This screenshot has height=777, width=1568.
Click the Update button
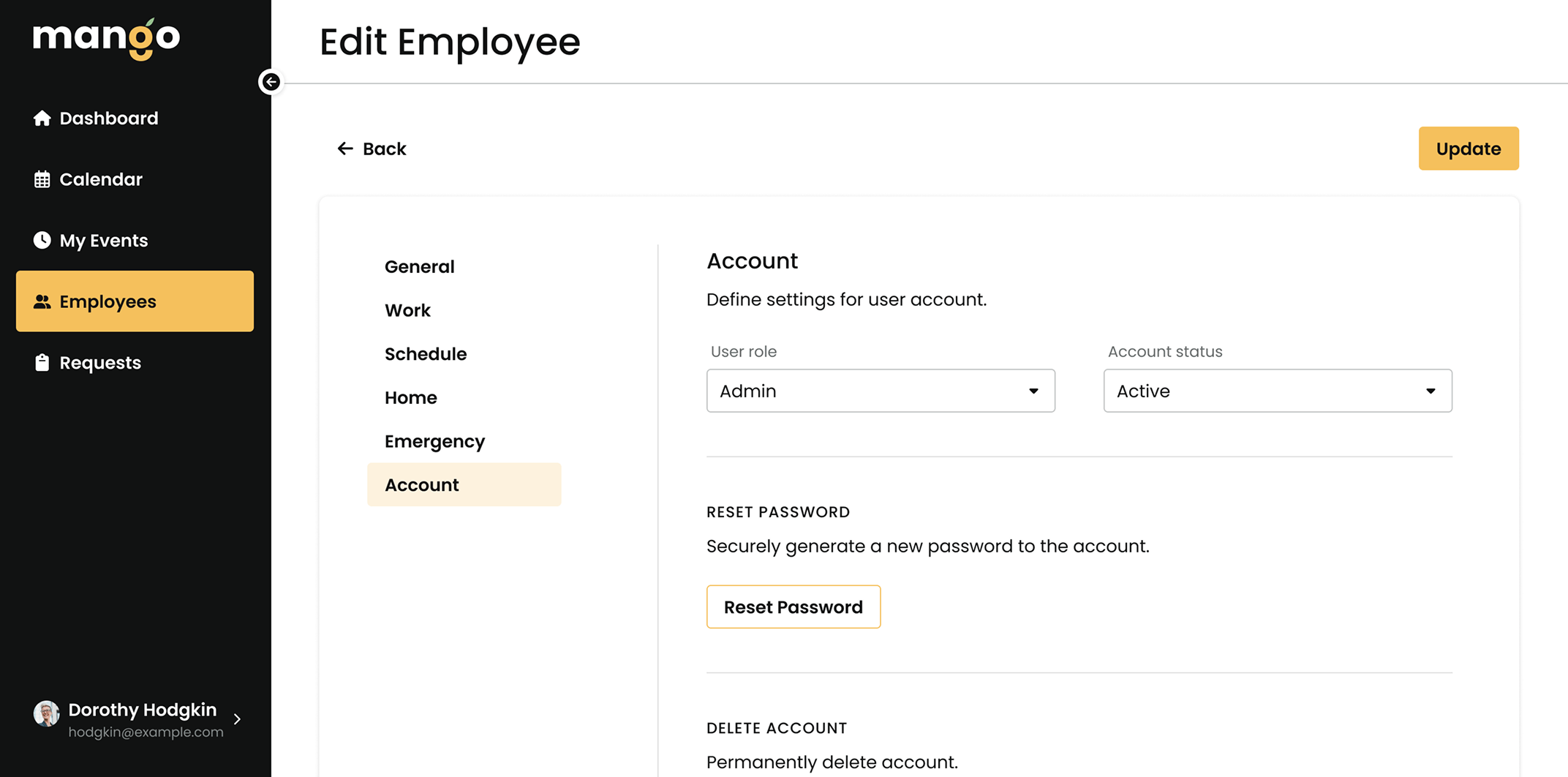tap(1468, 149)
